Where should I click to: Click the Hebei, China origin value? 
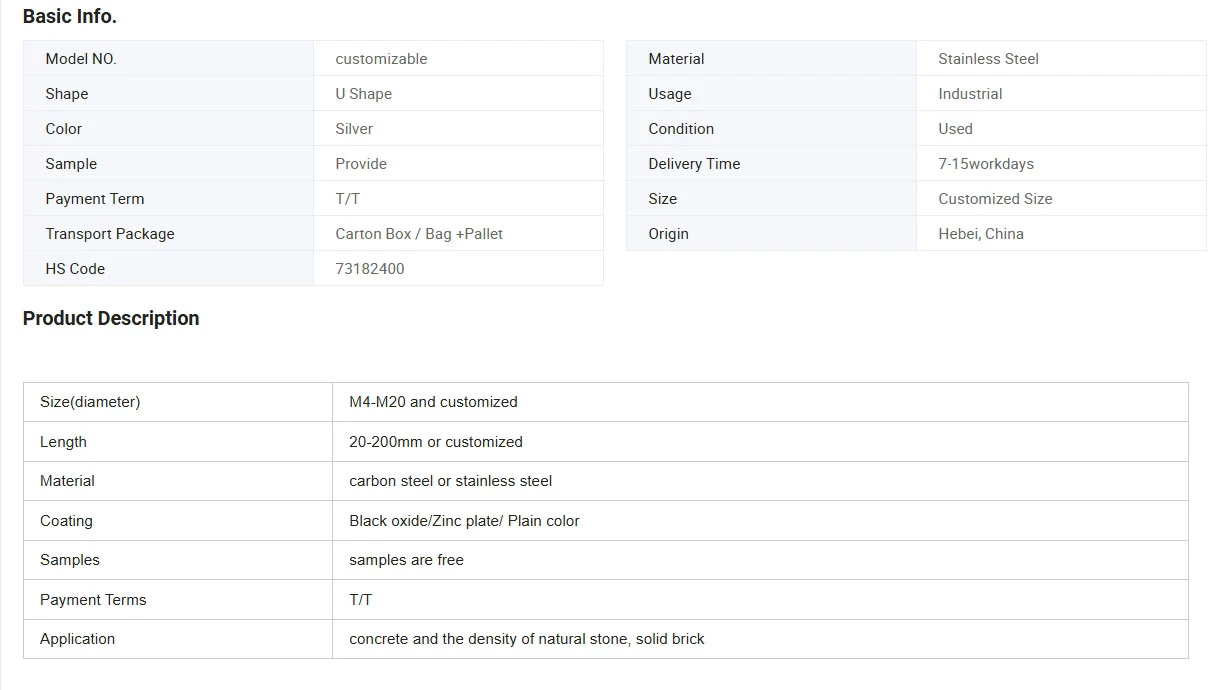[x=981, y=234]
